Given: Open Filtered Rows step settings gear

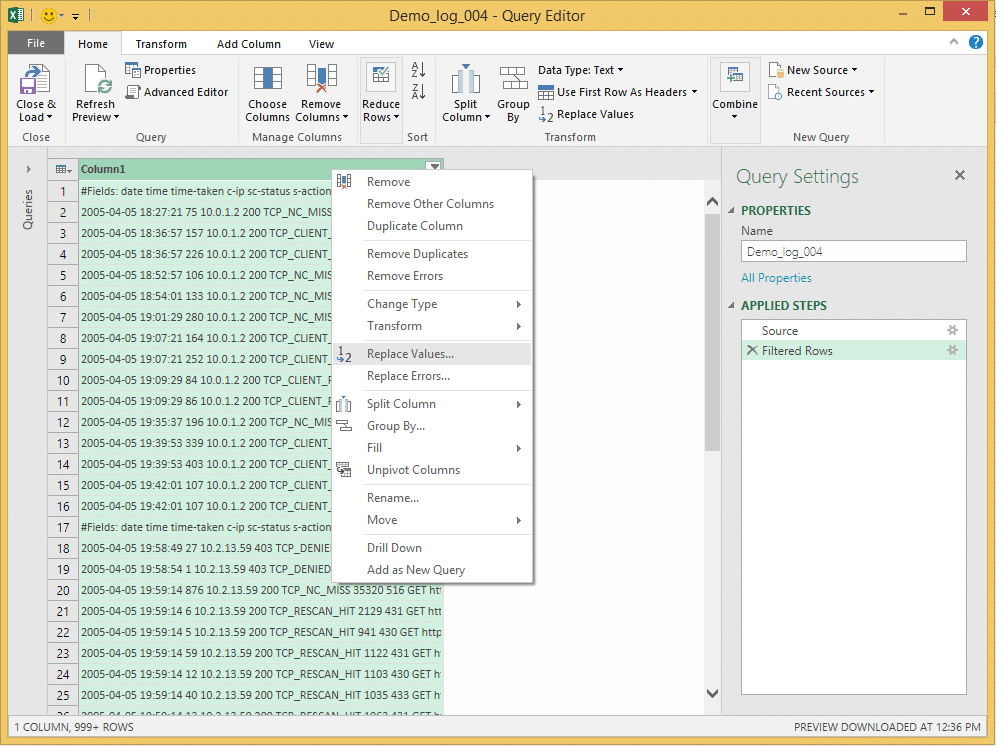Looking at the screenshot, I should pyautogui.click(x=952, y=350).
